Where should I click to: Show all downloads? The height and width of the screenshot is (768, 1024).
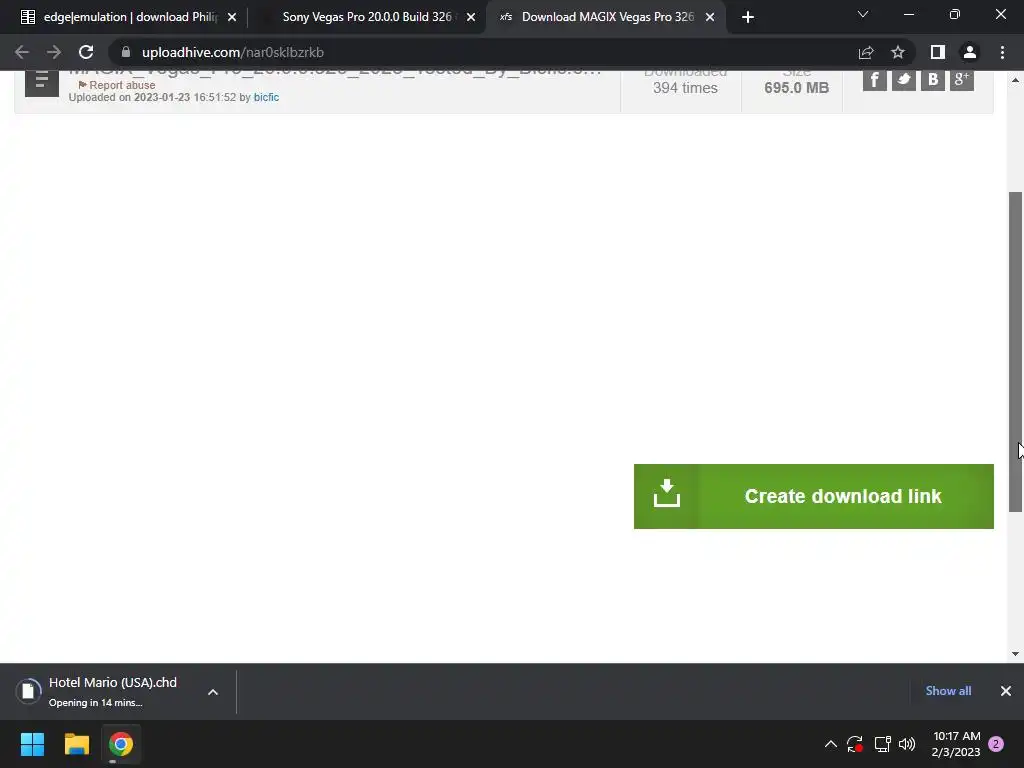(x=948, y=691)
